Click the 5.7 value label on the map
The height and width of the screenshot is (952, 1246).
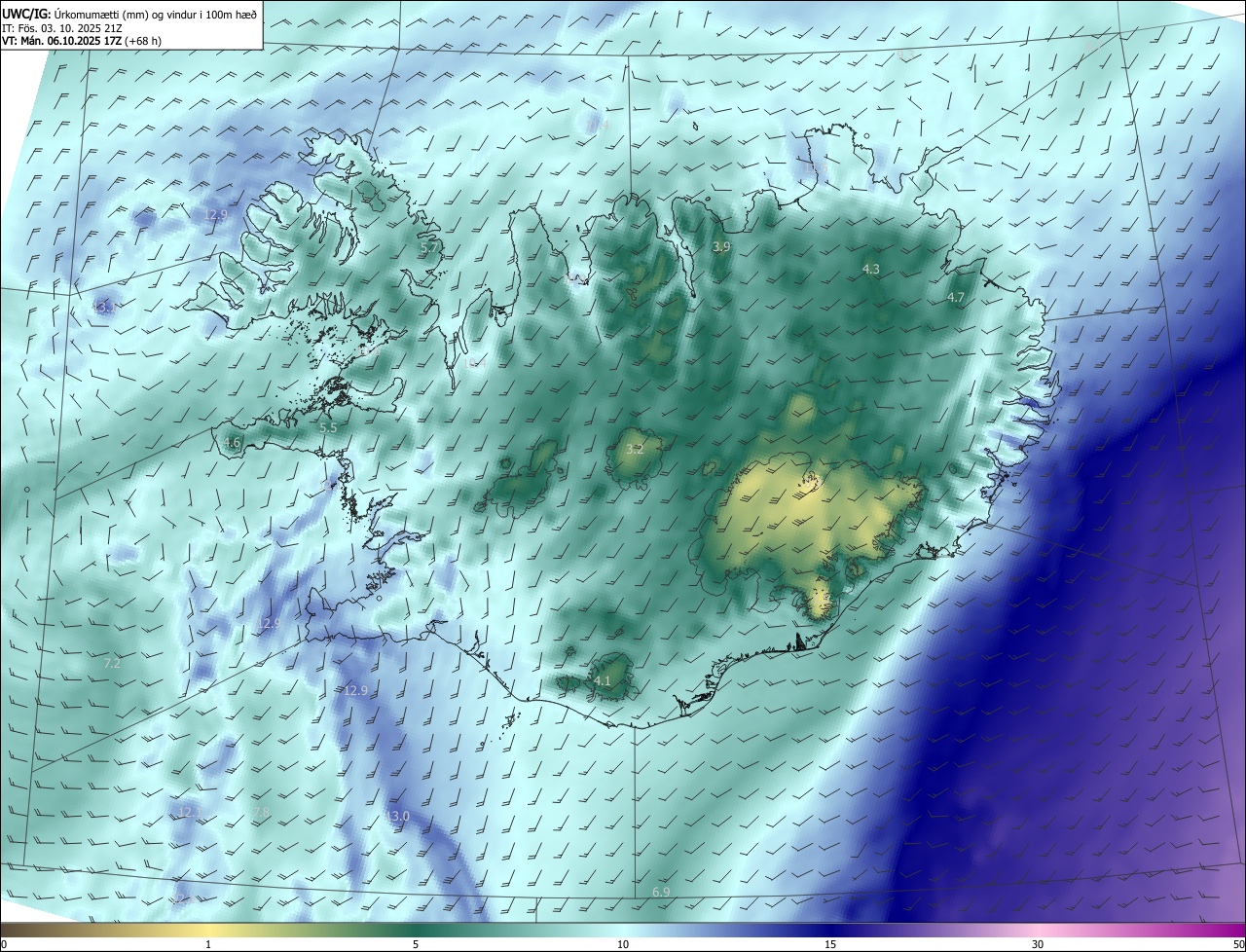point(430,249)
